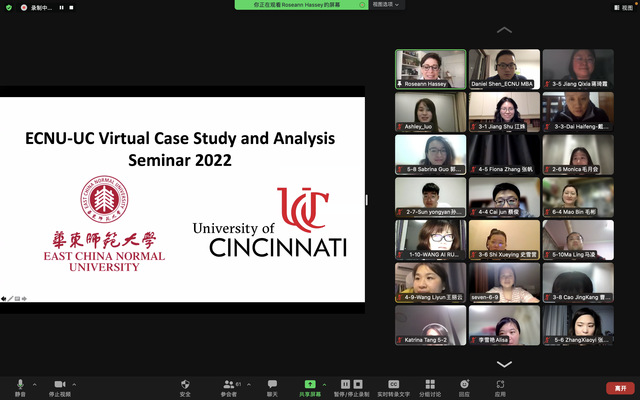Click the red 离开 leave button
The height and width of the screenshot is (400, 640).
[620, 388]
